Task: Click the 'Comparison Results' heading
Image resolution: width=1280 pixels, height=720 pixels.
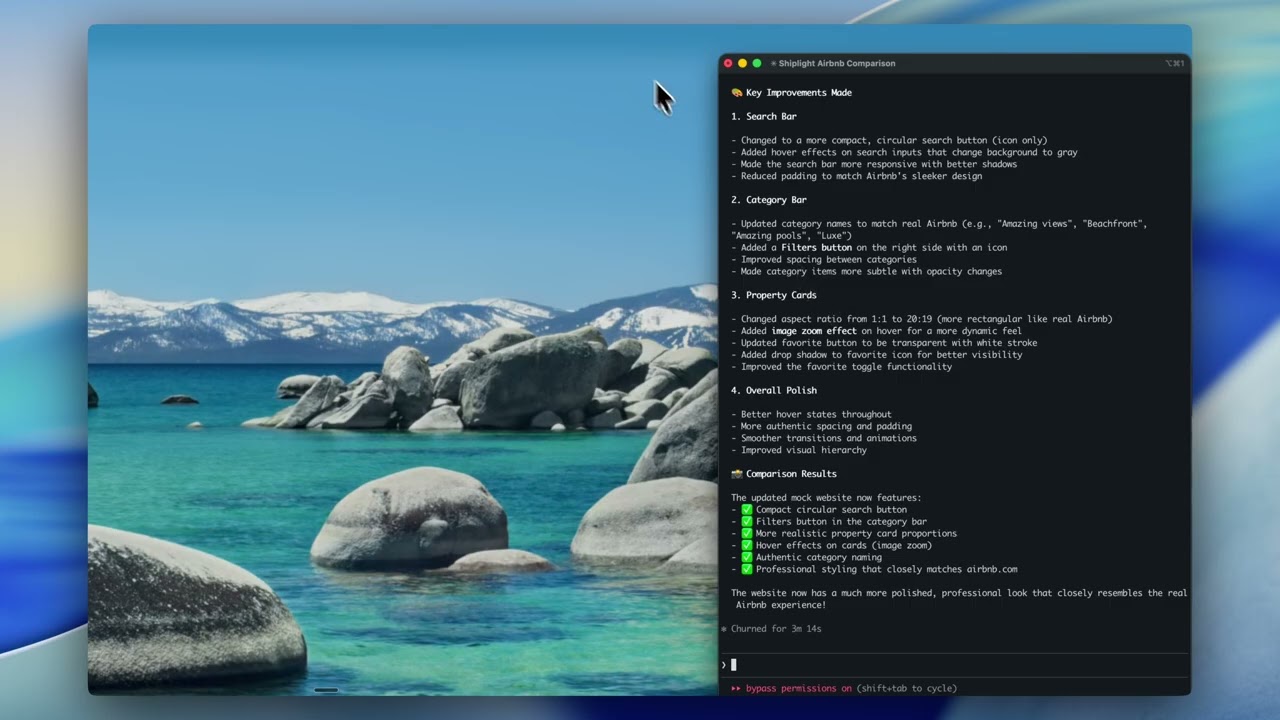Action: (x=791, y=474)
